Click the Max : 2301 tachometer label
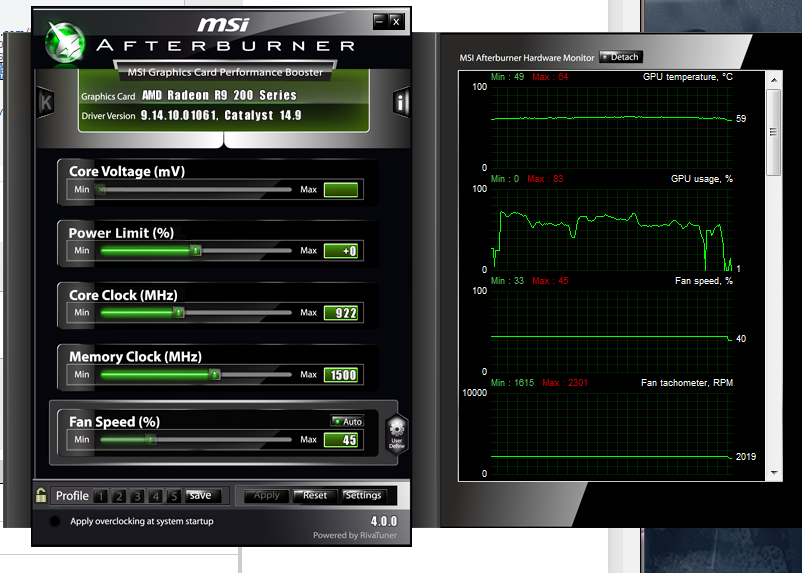802x573 pixels. tap(565, 383)
